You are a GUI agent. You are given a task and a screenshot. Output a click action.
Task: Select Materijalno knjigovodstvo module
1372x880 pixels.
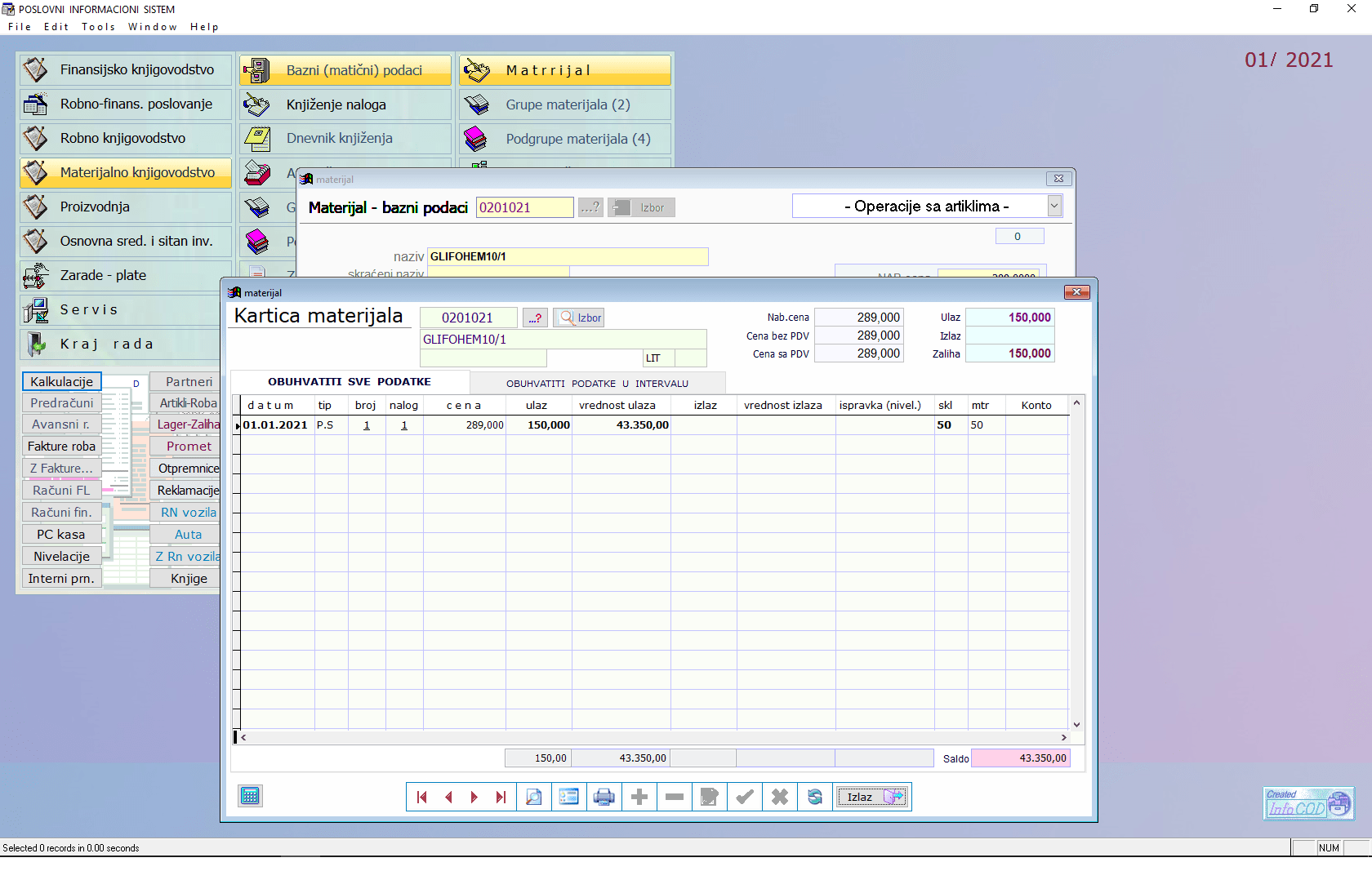point(126,172)
